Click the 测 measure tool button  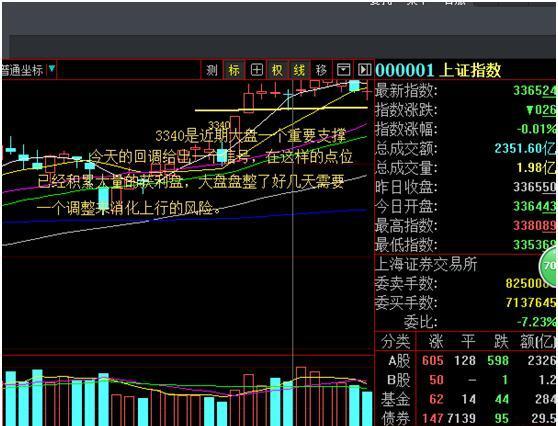click(212, 70)
